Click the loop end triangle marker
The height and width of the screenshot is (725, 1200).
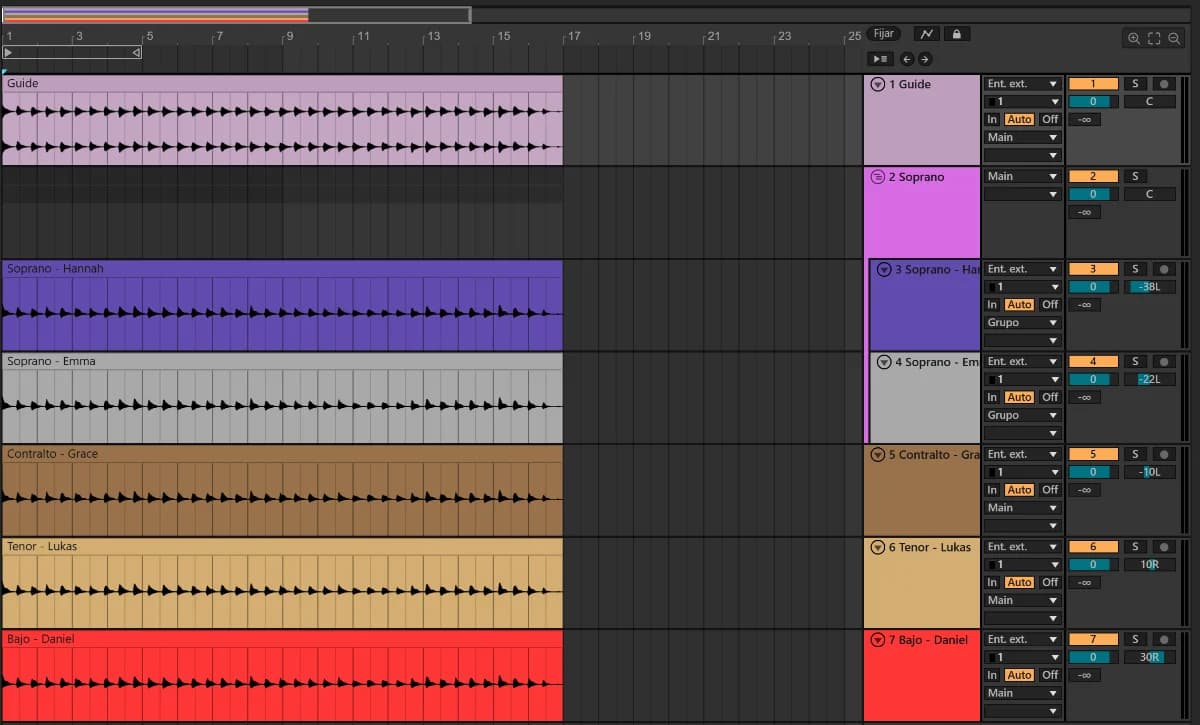136,52
